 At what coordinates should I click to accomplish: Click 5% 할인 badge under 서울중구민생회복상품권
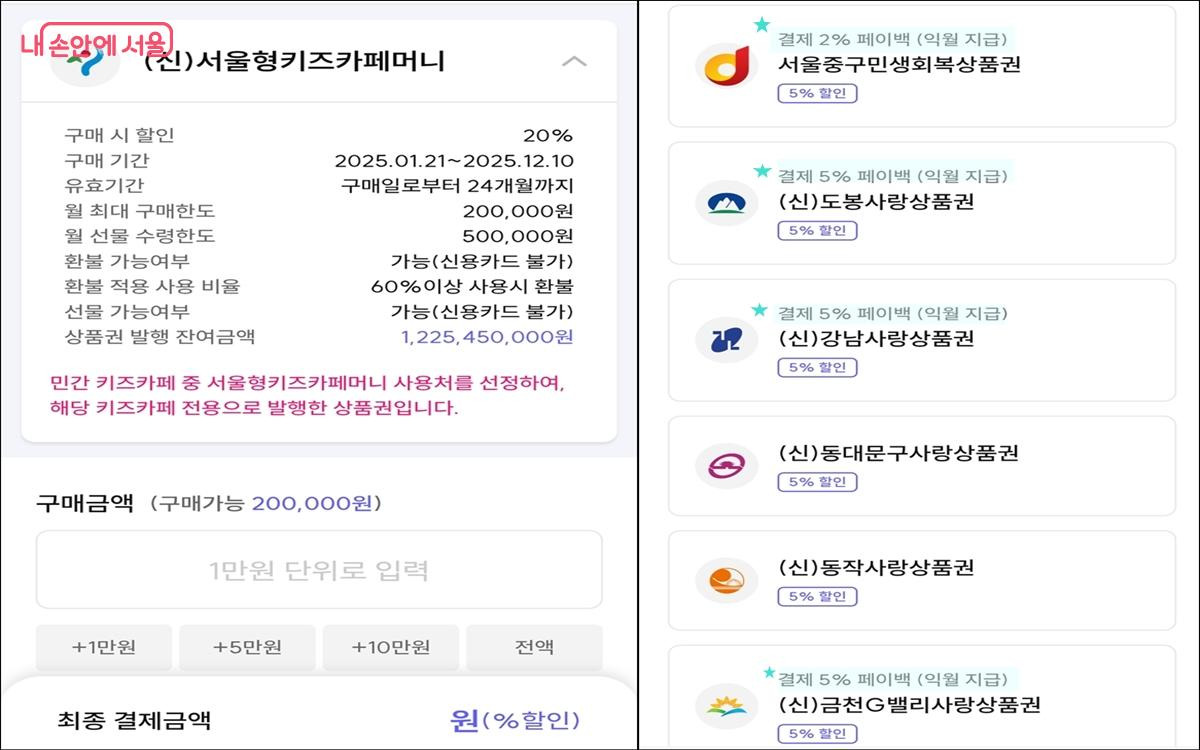(818, 93)
